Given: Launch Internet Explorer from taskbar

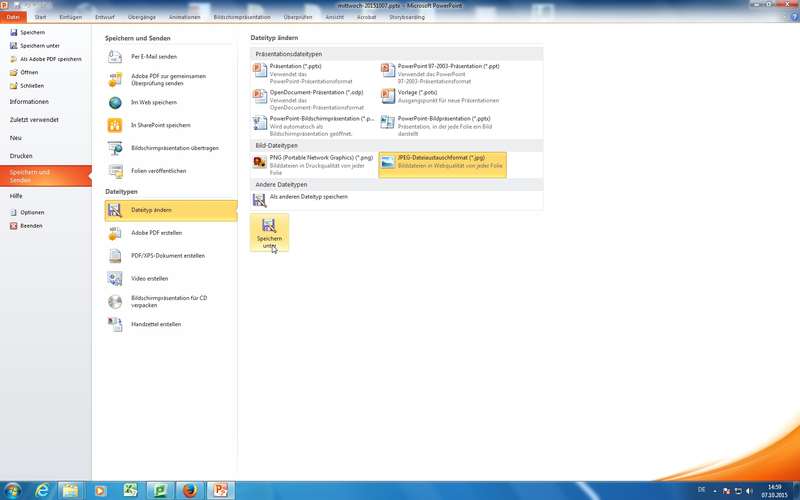Looking at the screenshot, I should pyautogui.click(x=42, y=491).
